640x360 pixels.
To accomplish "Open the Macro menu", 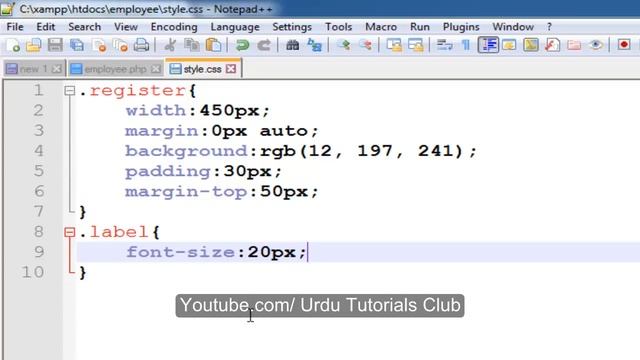I will (x=381, y=27).
